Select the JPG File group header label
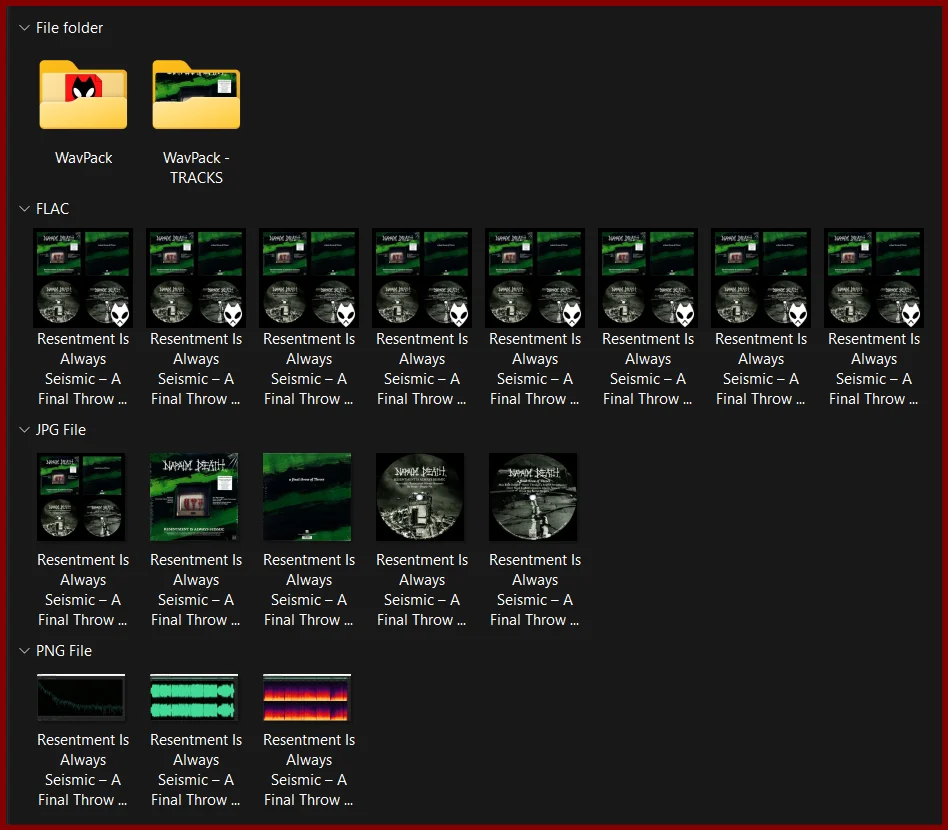 coord(60,430)
